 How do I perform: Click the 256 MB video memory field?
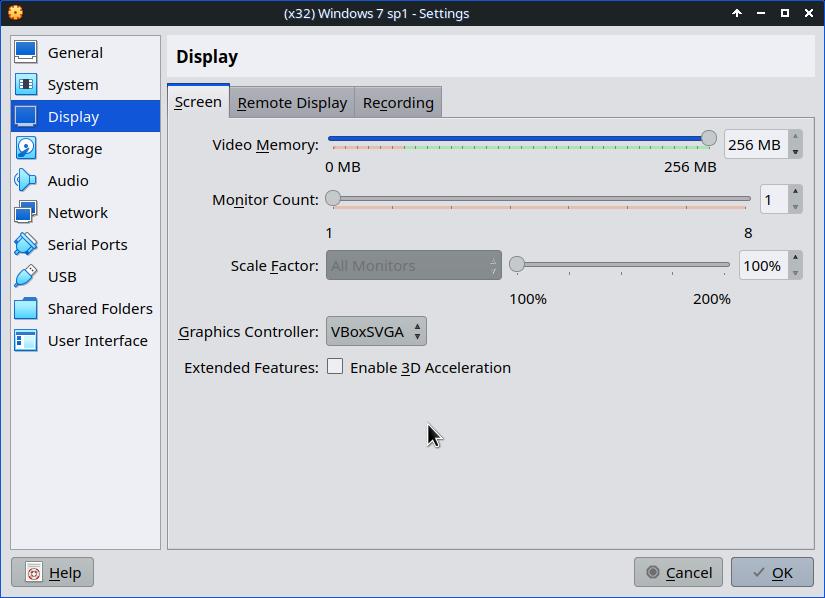tap(756, 145)
